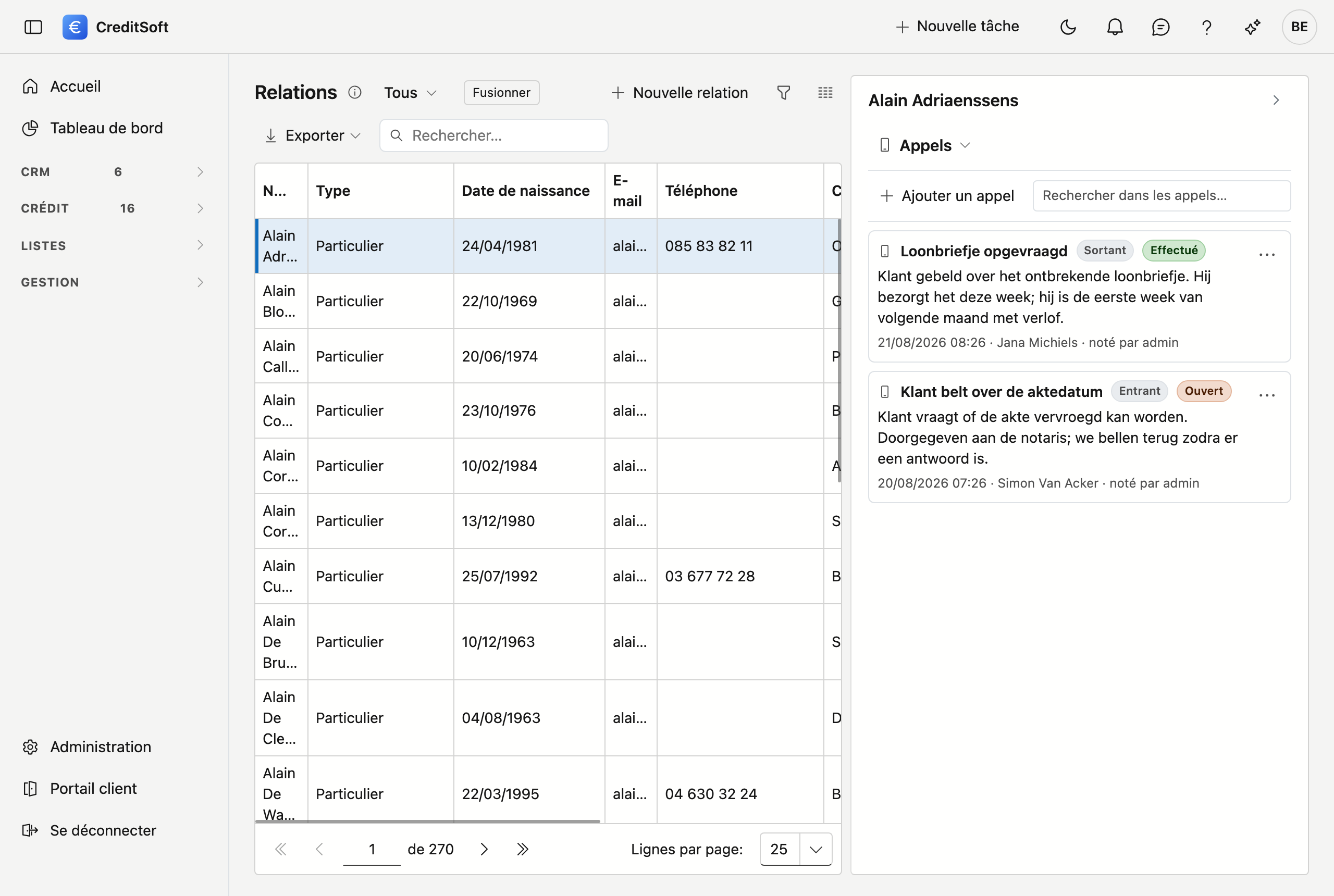Click the Fusionner button
Viewport: 1334px width, 896px height.
[x=501, y=93]
